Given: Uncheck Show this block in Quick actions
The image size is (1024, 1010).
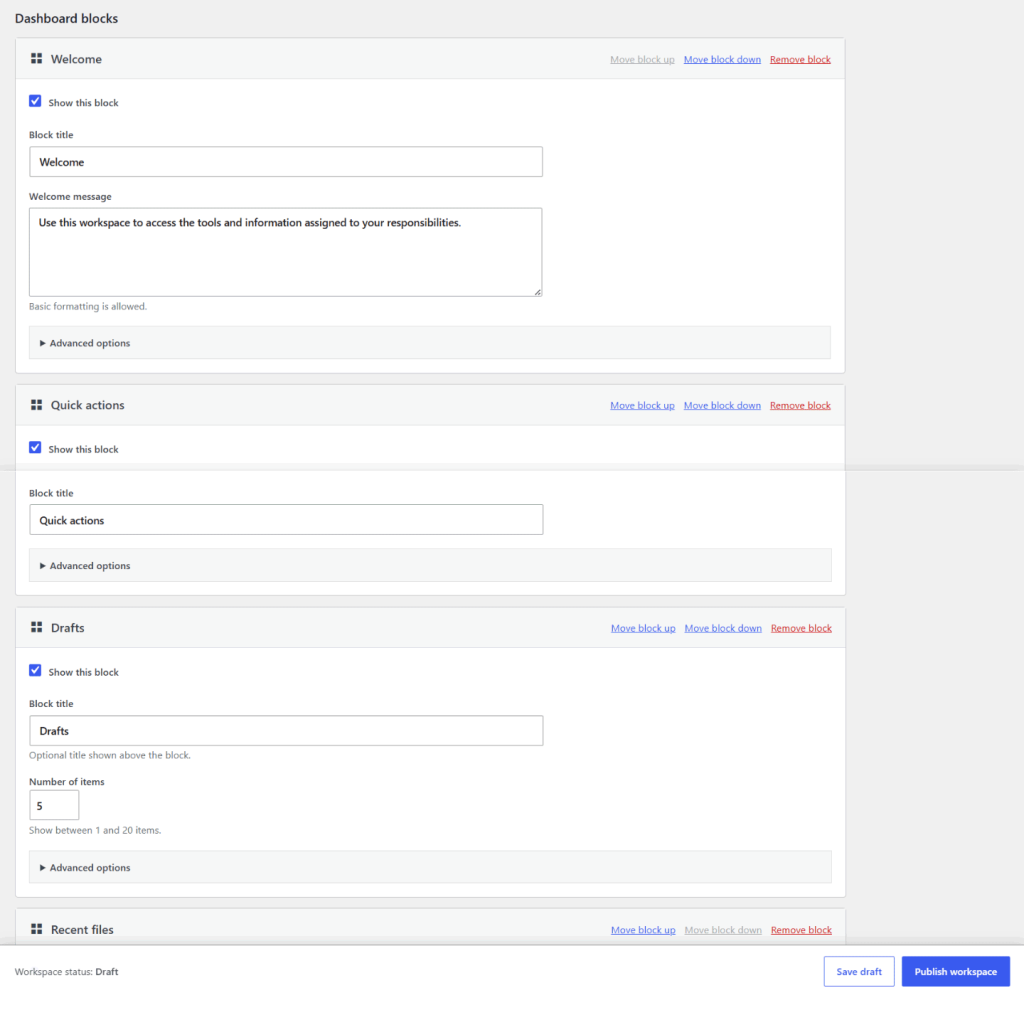Looking at the screenshot, I should tap(35, 448).
